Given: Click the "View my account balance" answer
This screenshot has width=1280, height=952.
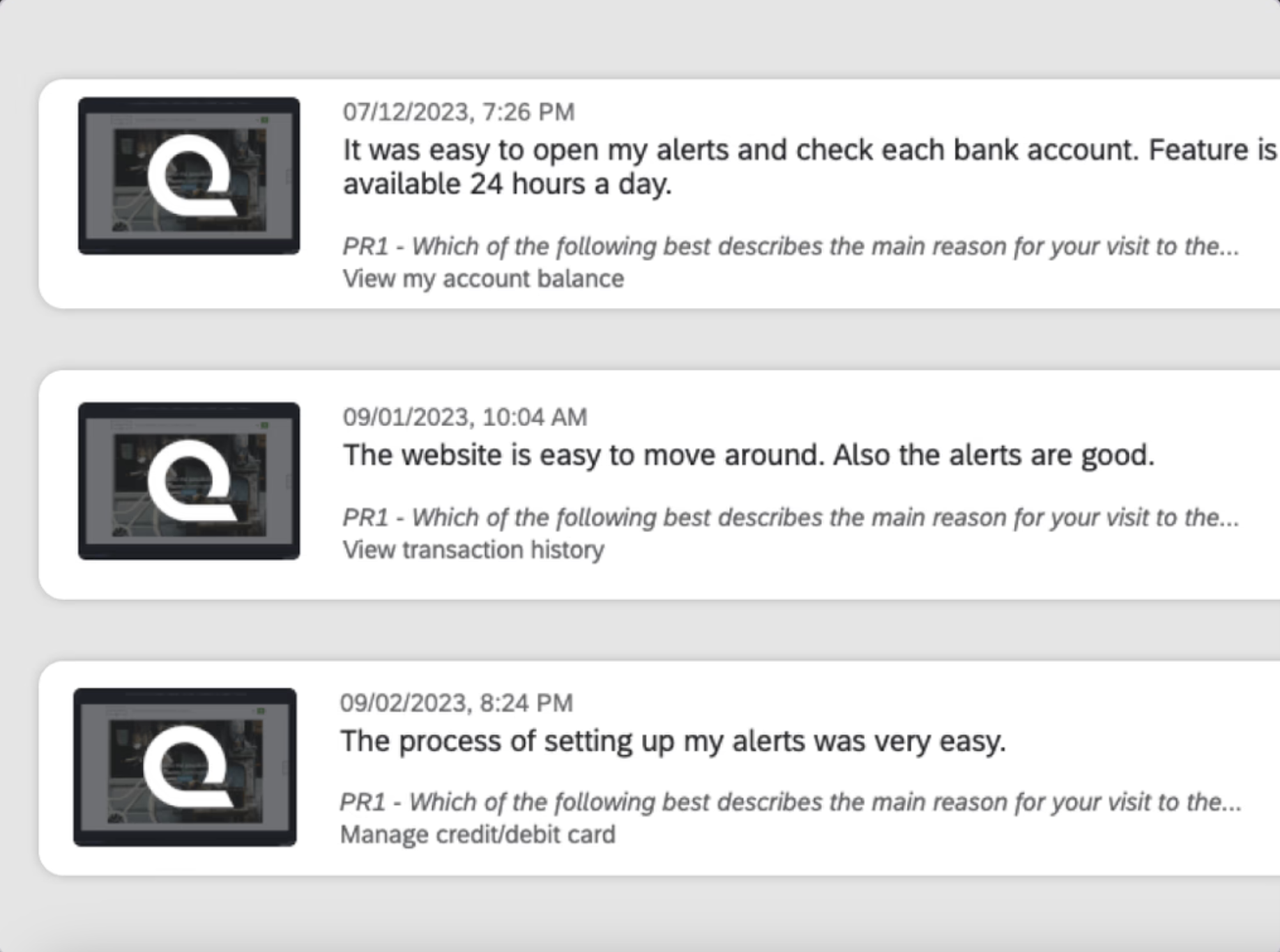Looking at the screenshot, I should 483,279.
